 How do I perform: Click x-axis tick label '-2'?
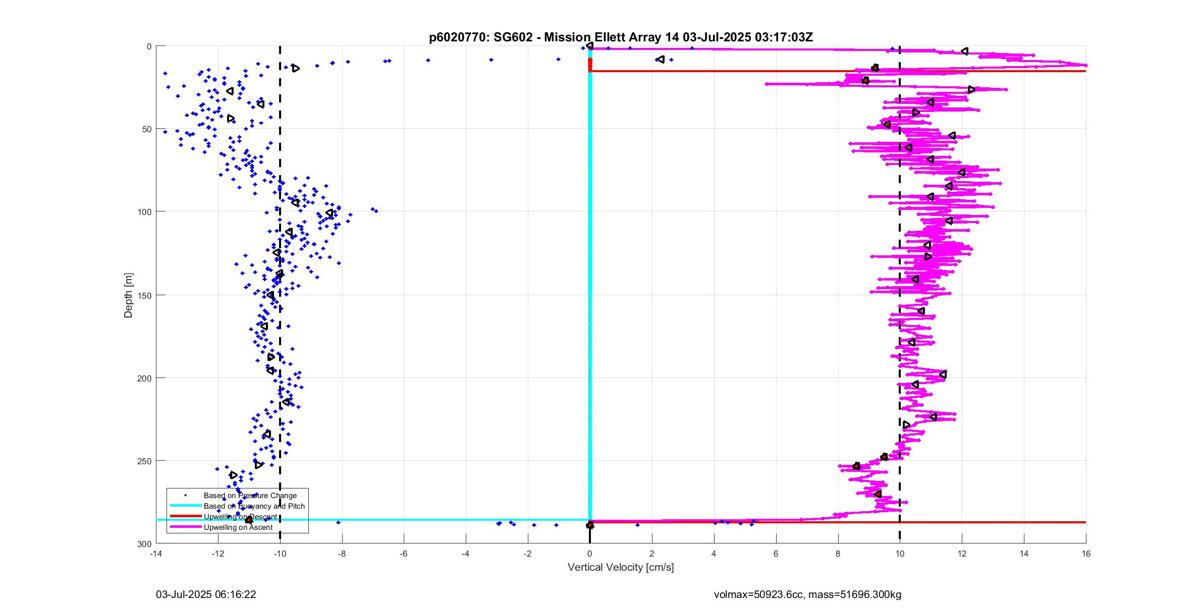(x=527, y=552)
